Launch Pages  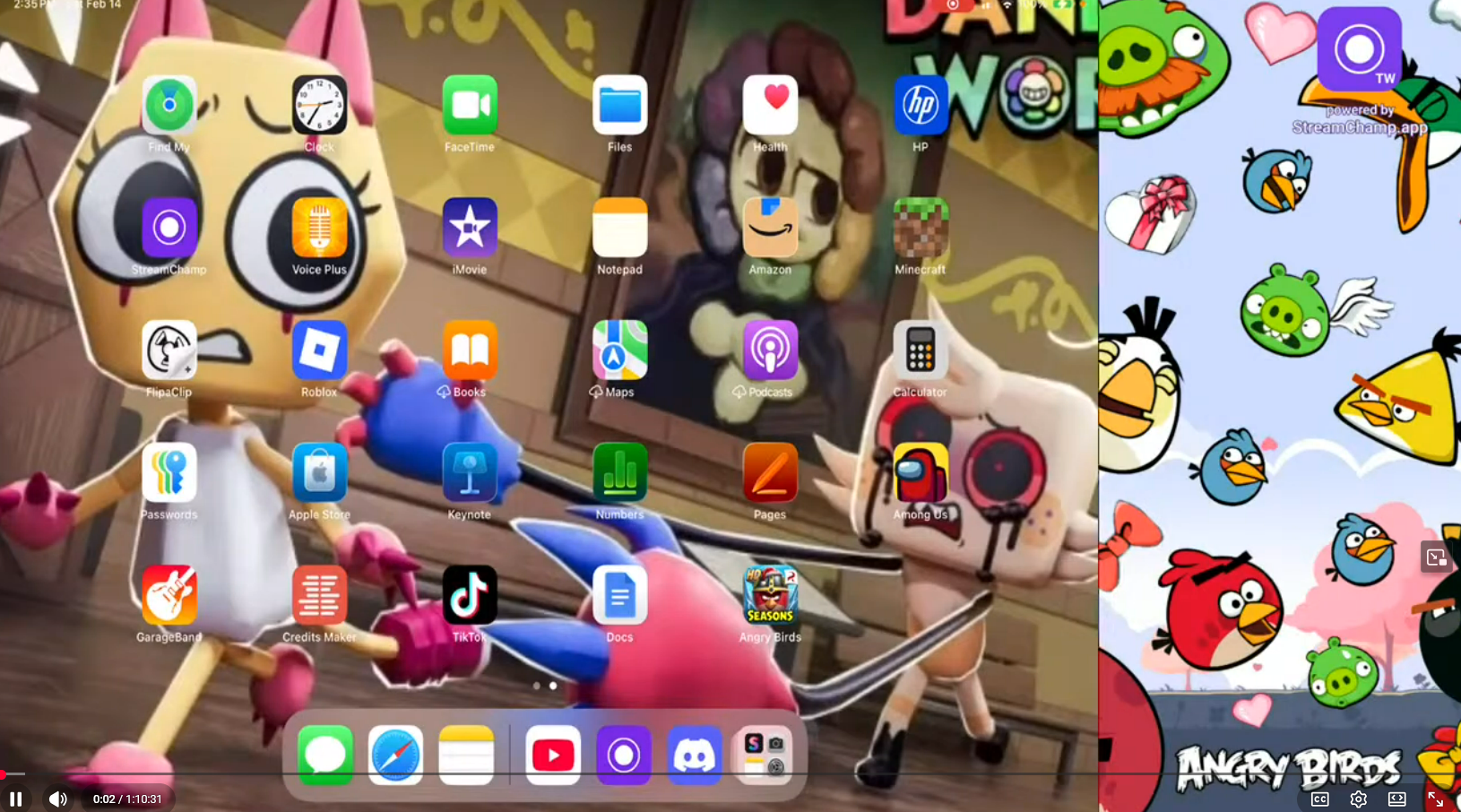point(770,472)
